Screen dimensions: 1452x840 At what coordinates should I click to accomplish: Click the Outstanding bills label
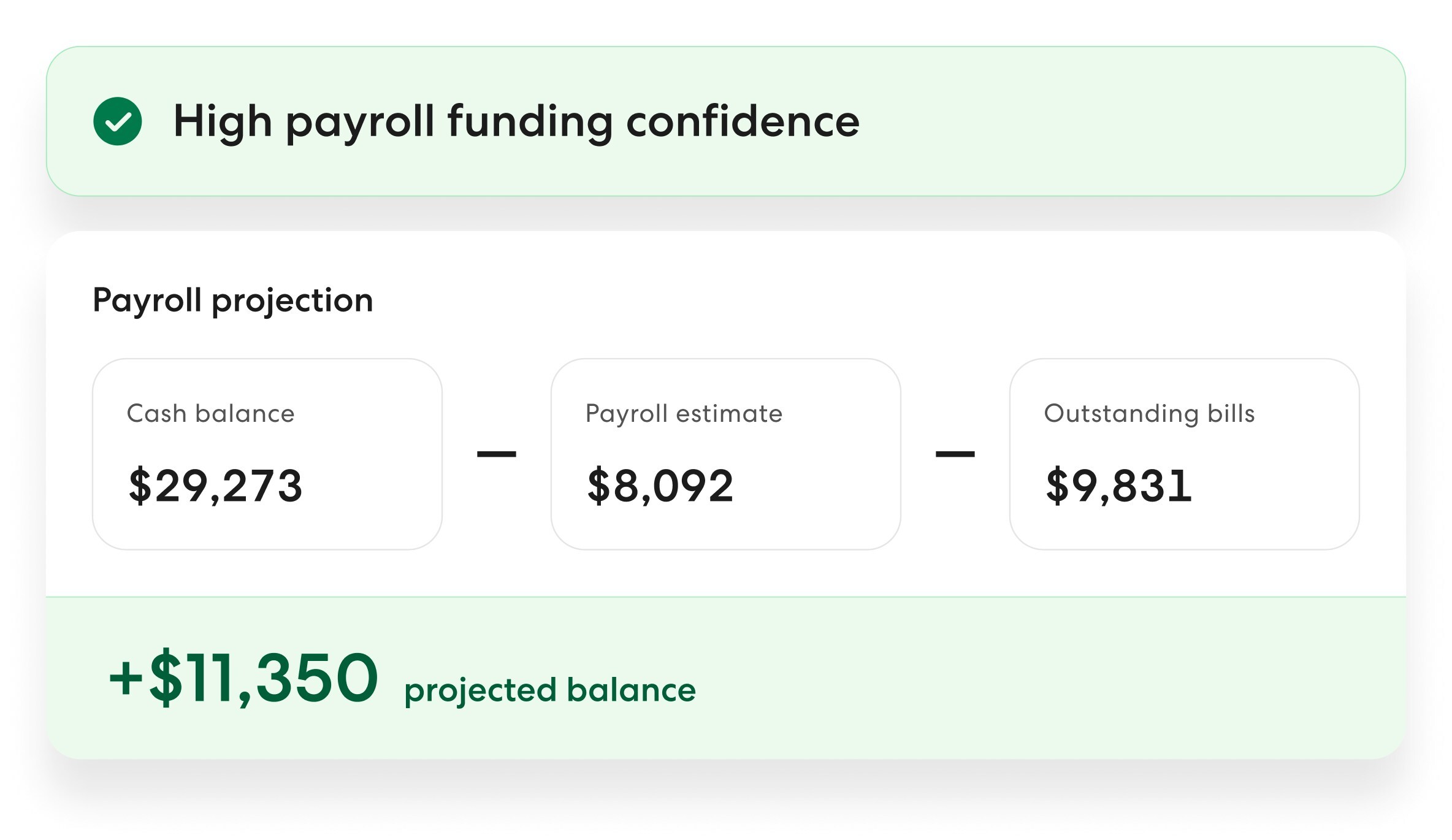pyautogui.click(x=1149, y=414)
